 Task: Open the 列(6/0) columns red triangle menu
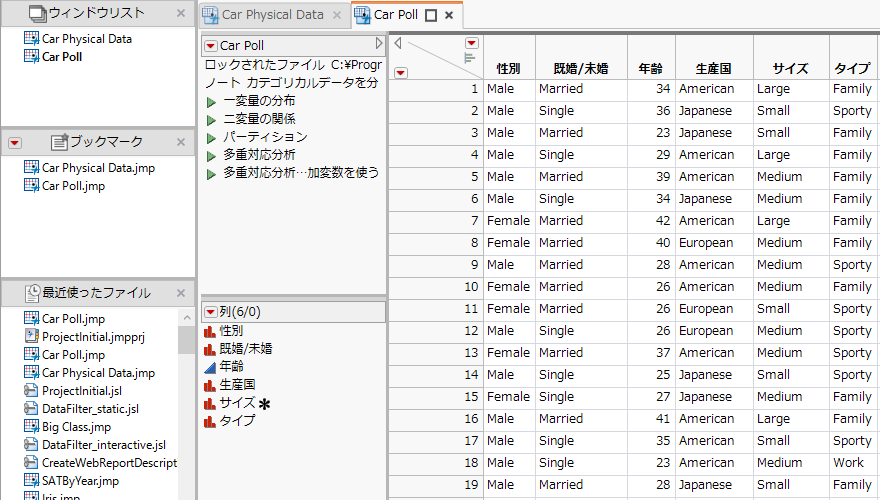210,312
